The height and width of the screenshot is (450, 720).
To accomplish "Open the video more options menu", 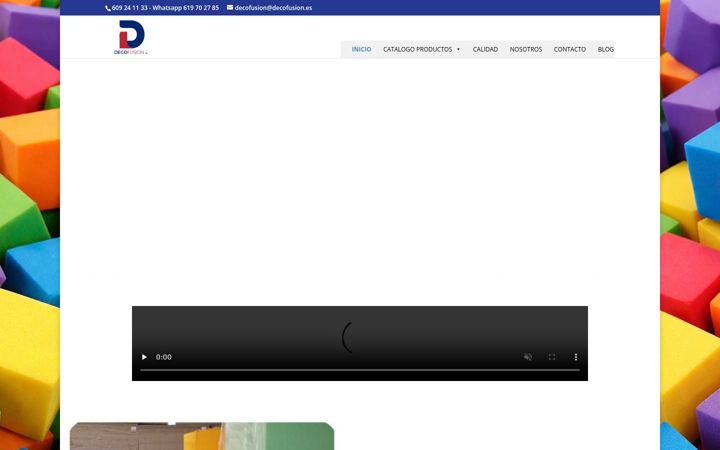I will click(x=576, y=357).
